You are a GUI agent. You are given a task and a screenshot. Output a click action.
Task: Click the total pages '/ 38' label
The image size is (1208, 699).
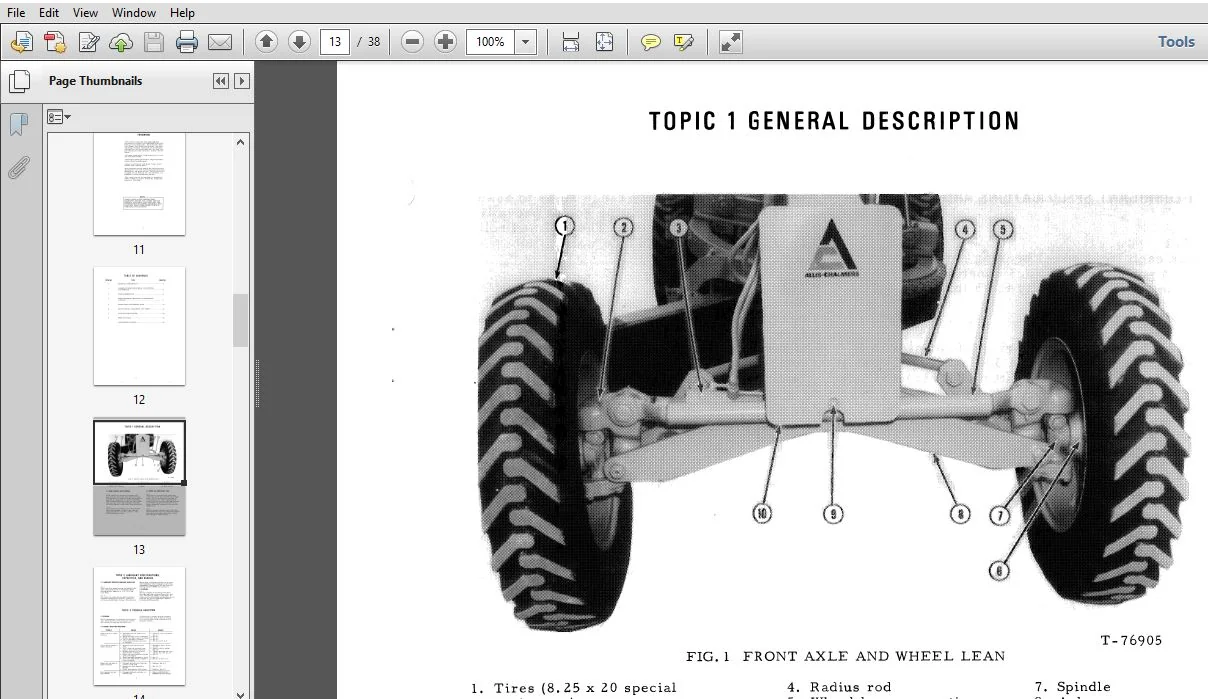pos(369,42)
